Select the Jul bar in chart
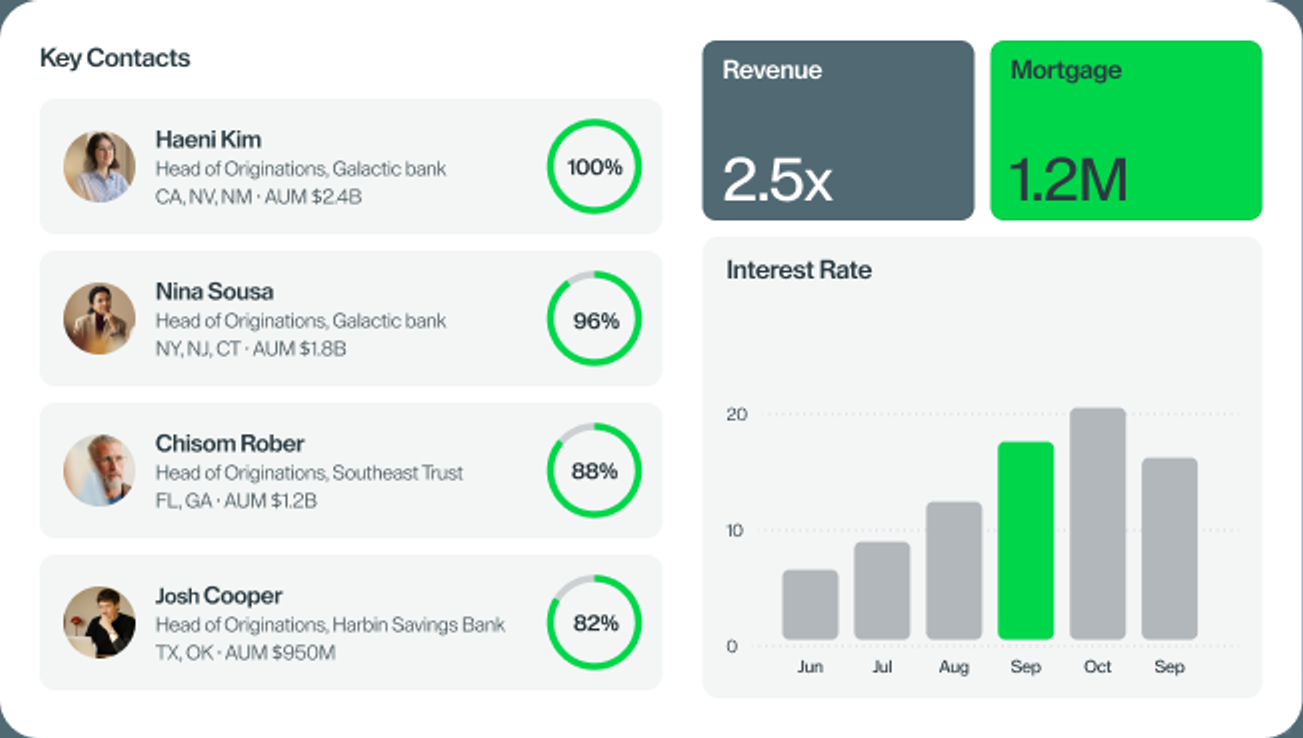Viewport: 1303px width, 738px height. point(882,591)
